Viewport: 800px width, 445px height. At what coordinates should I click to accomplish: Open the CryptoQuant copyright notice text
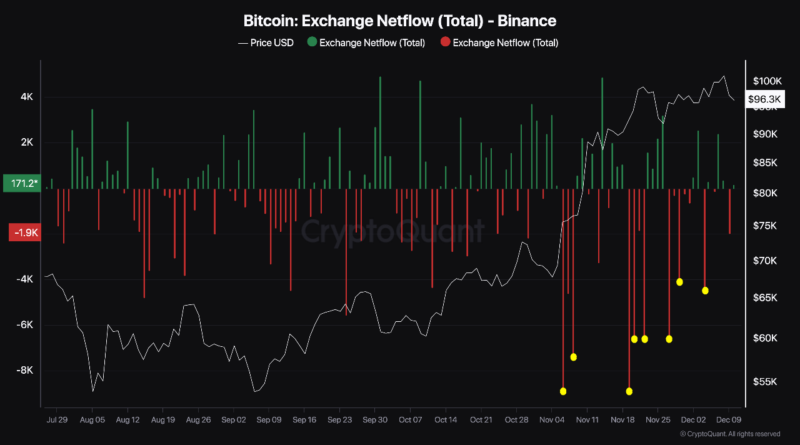tap(732, 435)
